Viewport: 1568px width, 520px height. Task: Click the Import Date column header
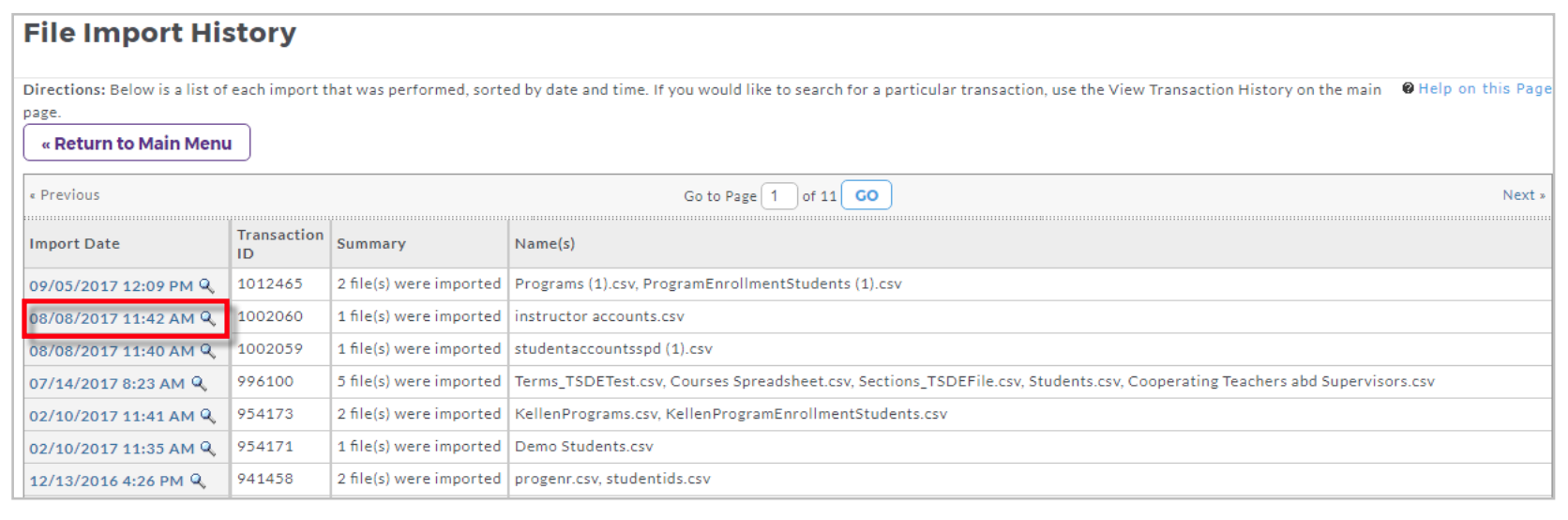(x=74, y=244)
